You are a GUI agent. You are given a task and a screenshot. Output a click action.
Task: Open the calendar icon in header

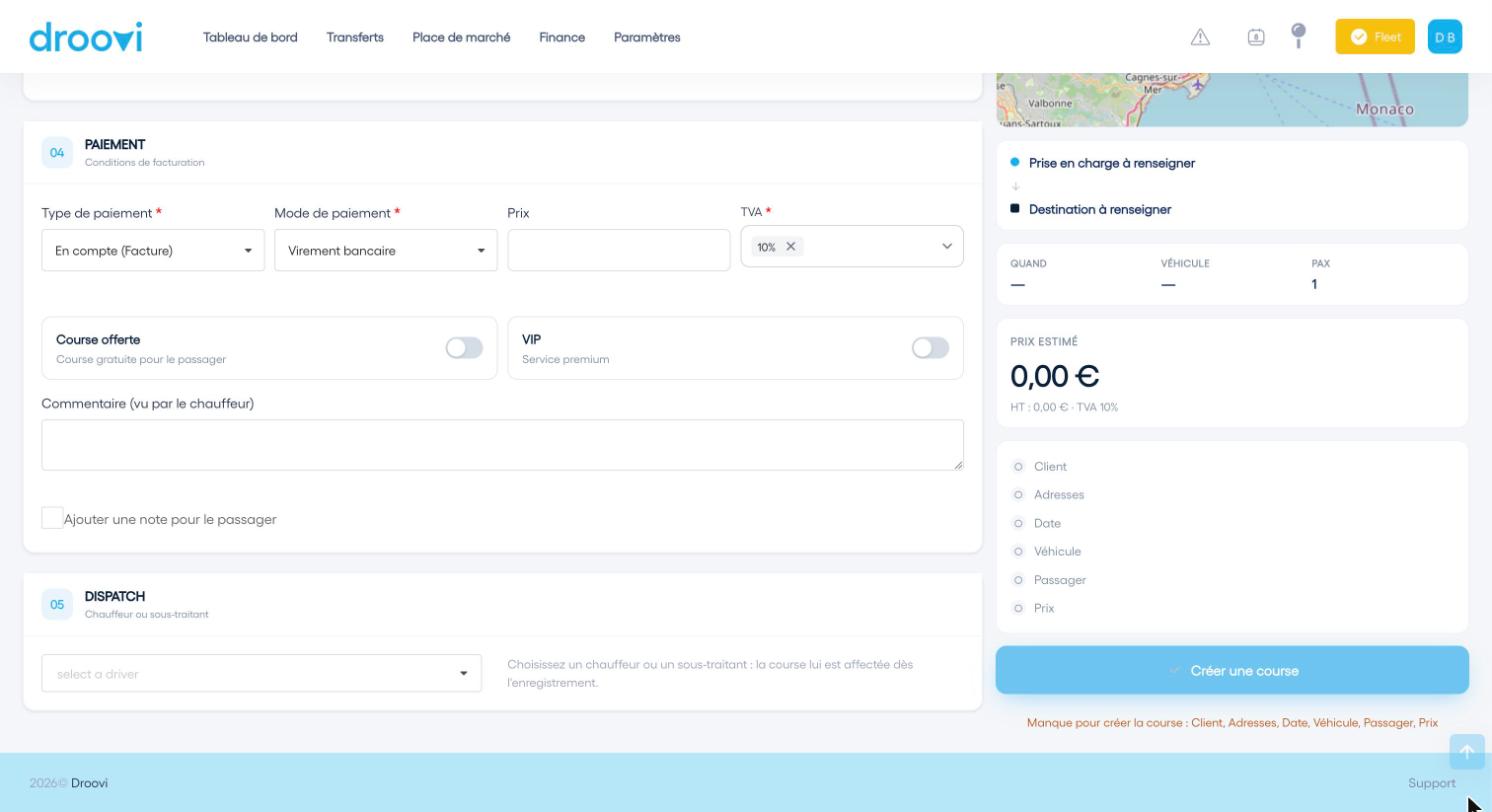[1256, 37]
